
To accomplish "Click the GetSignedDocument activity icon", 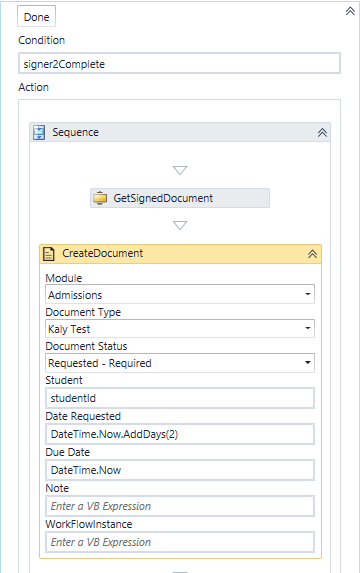I will 100,198.
